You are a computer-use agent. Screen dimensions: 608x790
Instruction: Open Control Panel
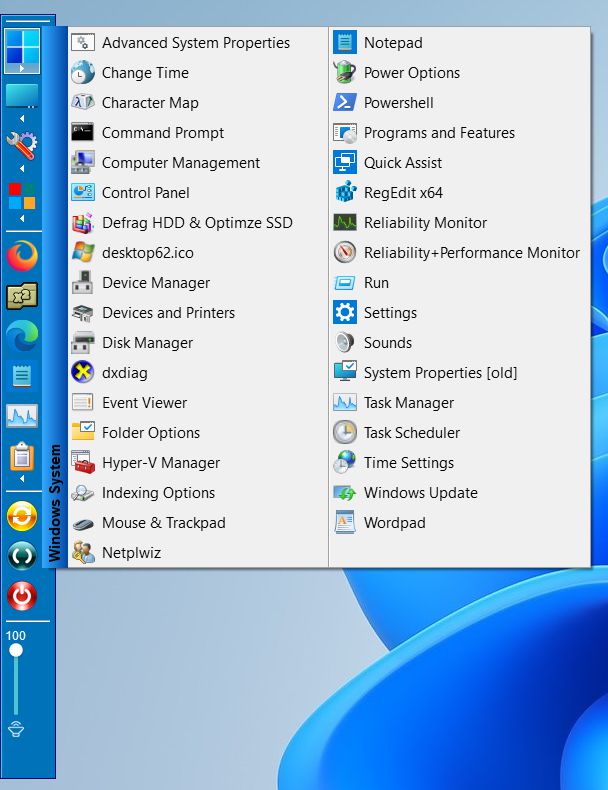tap(145, 193)
